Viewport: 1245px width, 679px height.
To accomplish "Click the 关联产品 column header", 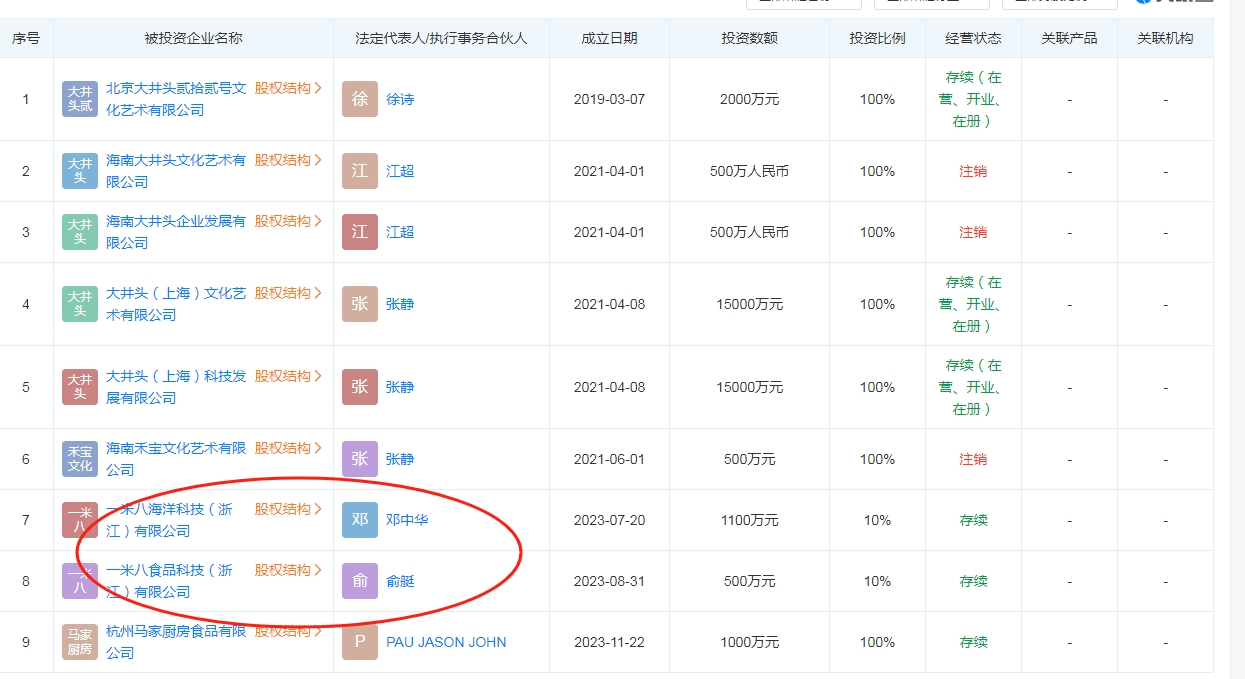I will (1069, 38).
